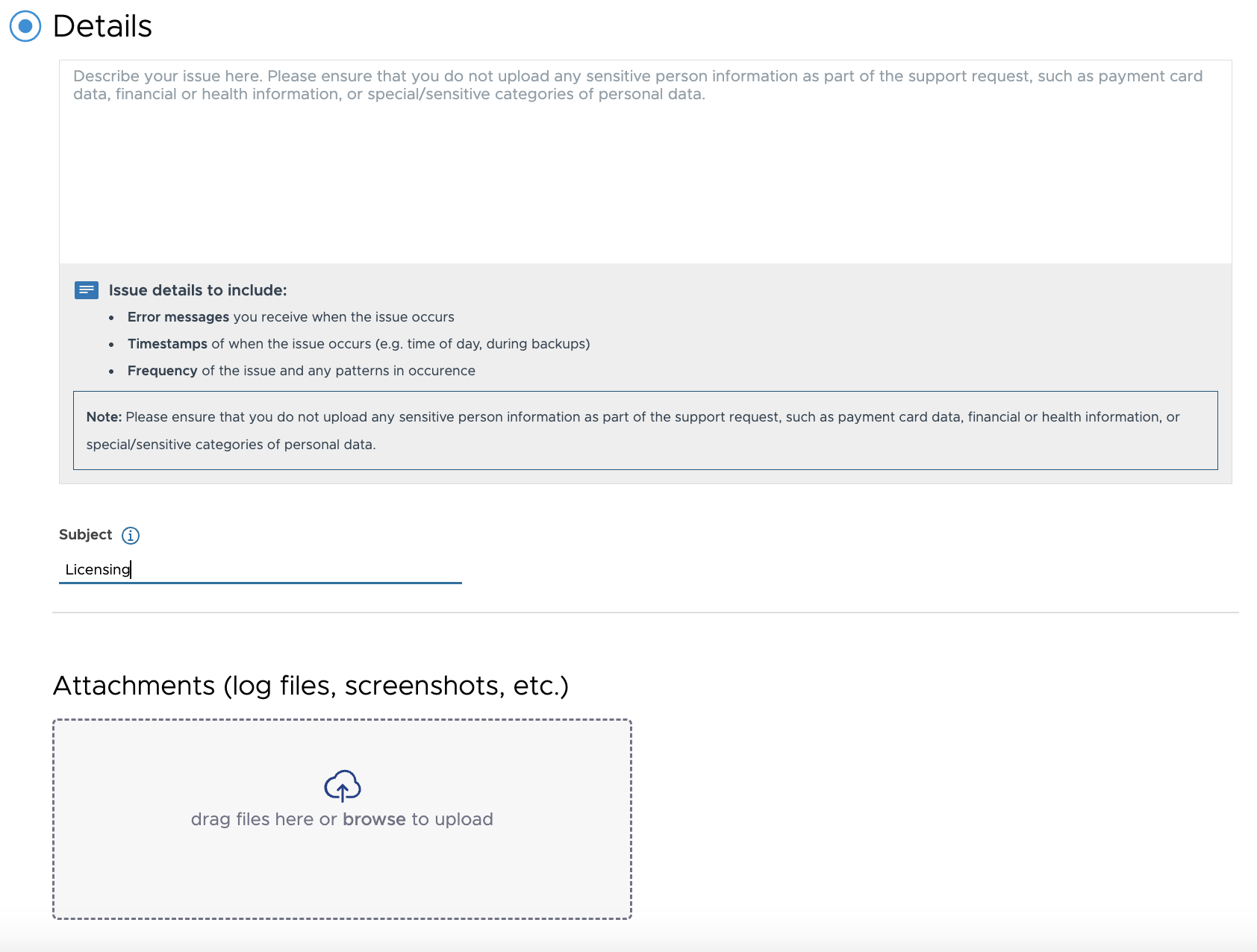This screenshot has height=952, width=1257.
Task: Click the bold Note: label
Action: [104, 417]
